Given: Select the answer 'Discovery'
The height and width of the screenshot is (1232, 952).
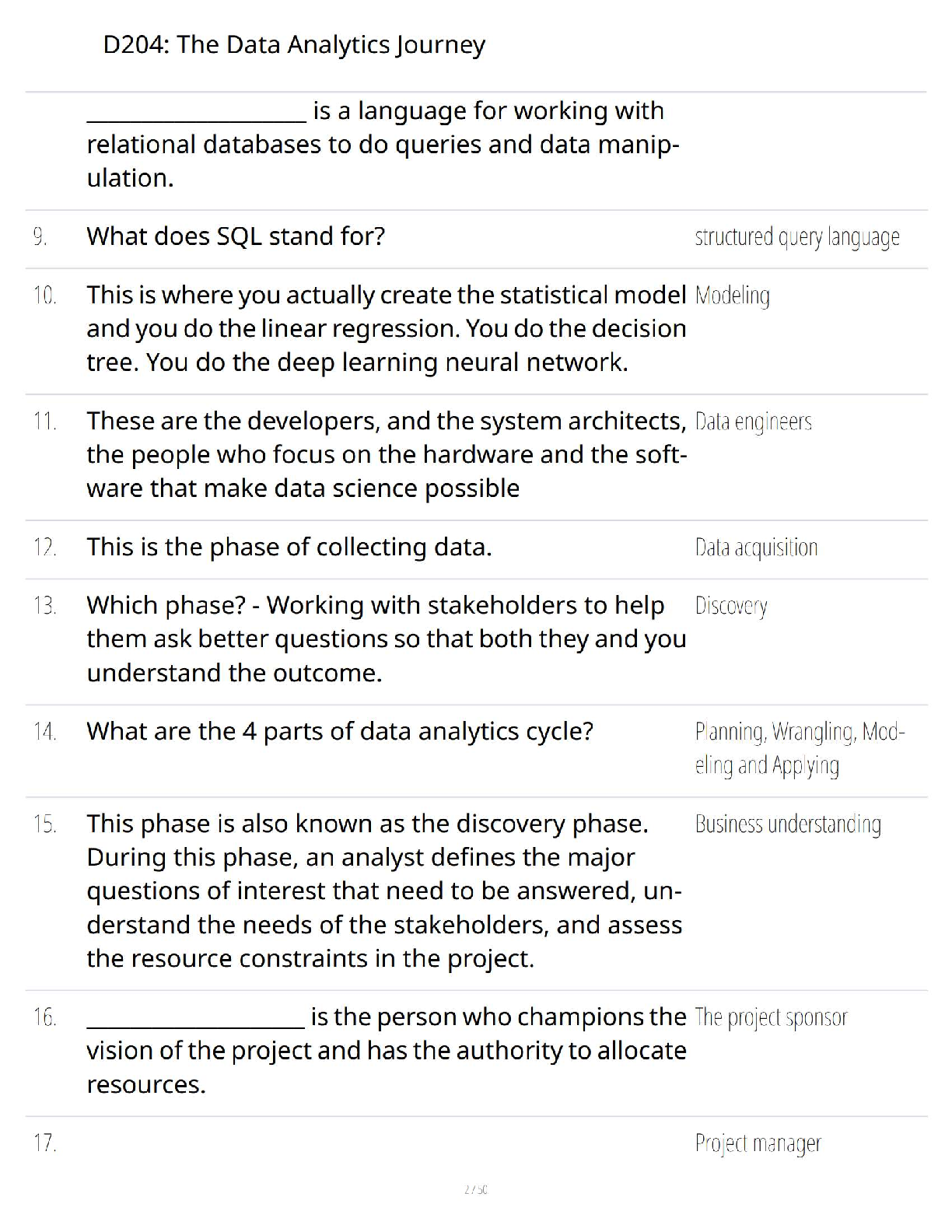Looking at the screenshot, I should [x=731, y=606].
